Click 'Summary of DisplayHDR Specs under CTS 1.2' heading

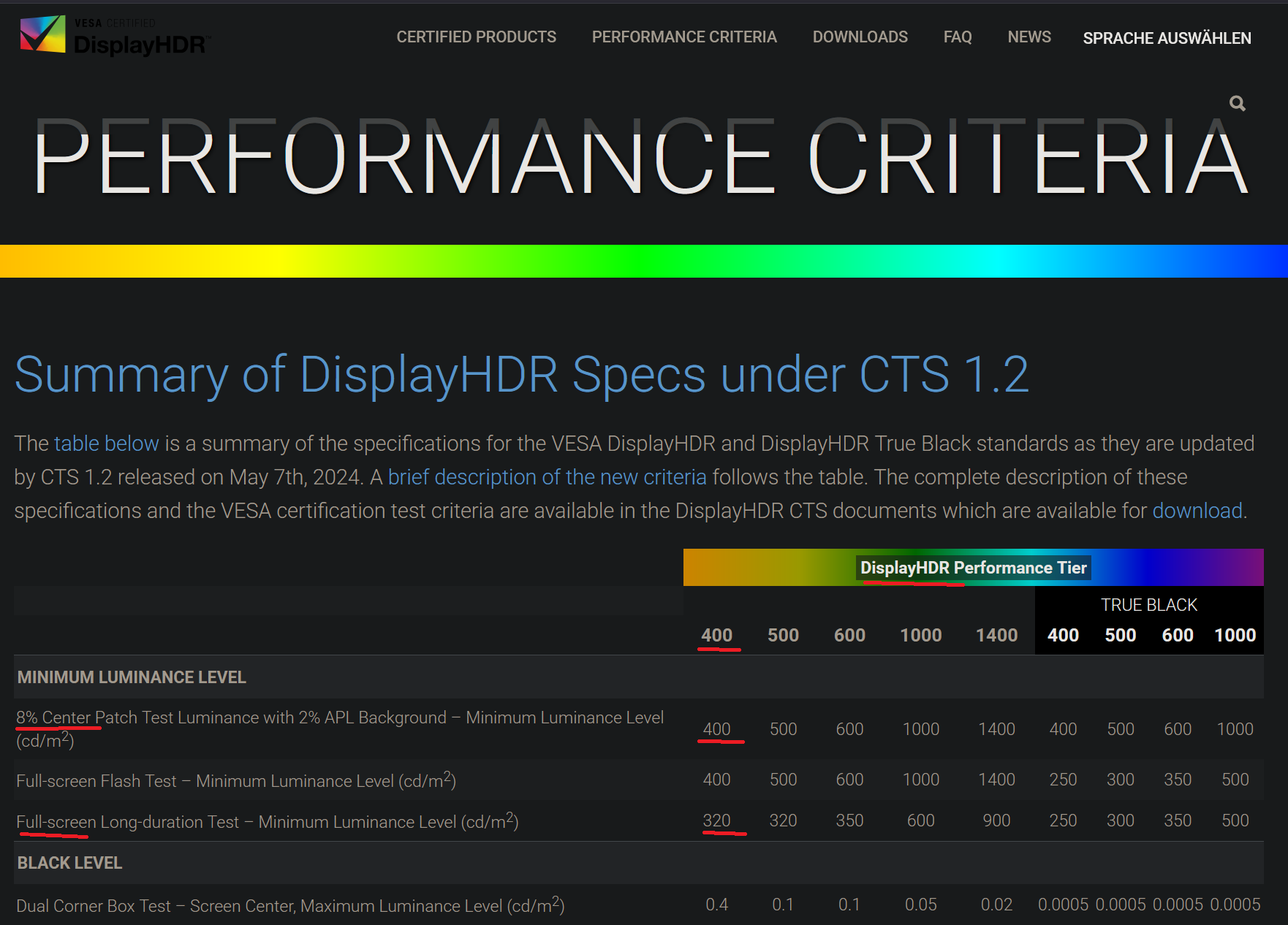tap(521, 374)
